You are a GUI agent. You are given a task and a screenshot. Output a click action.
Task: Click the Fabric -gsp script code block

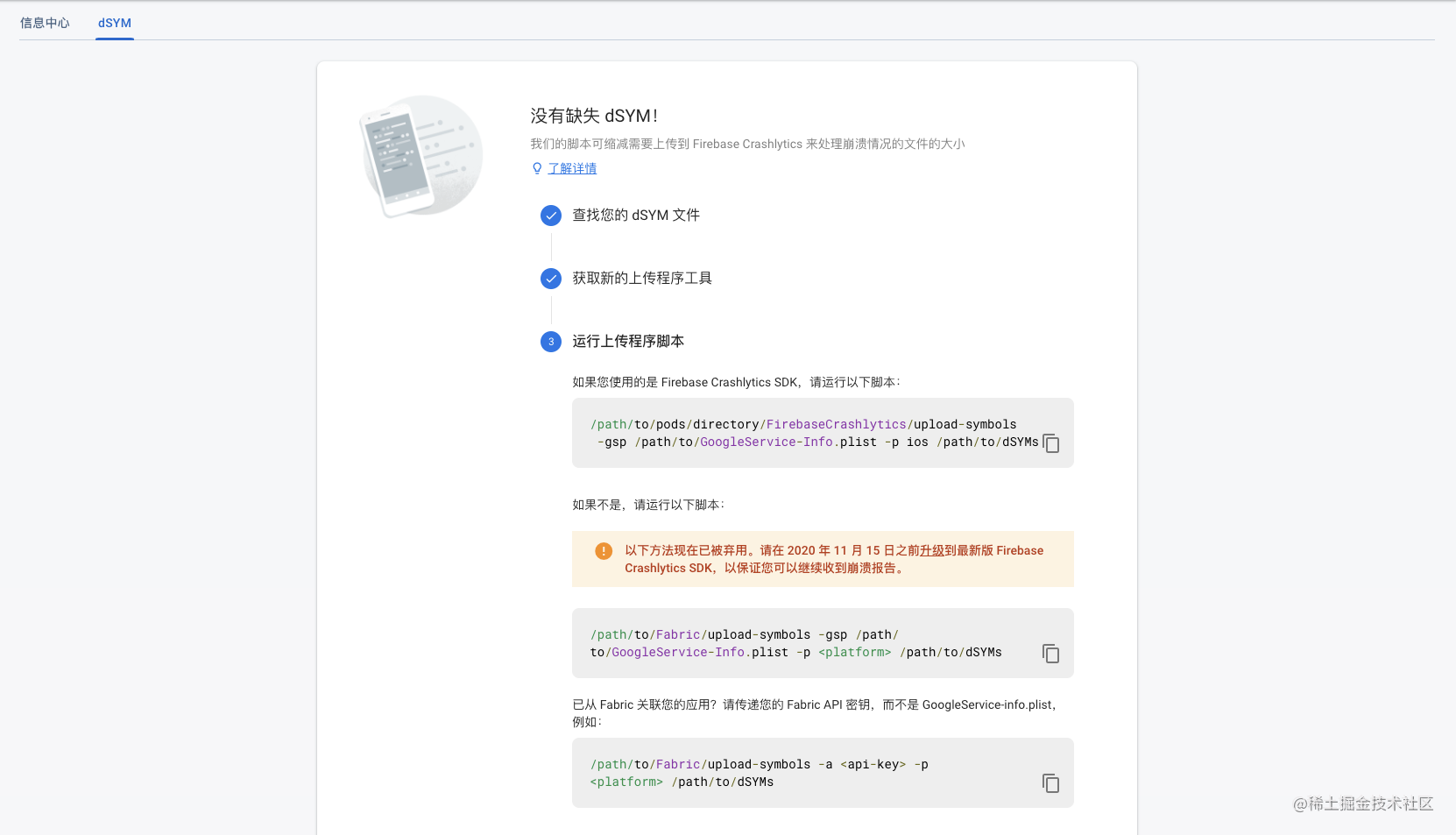(823, 643)
